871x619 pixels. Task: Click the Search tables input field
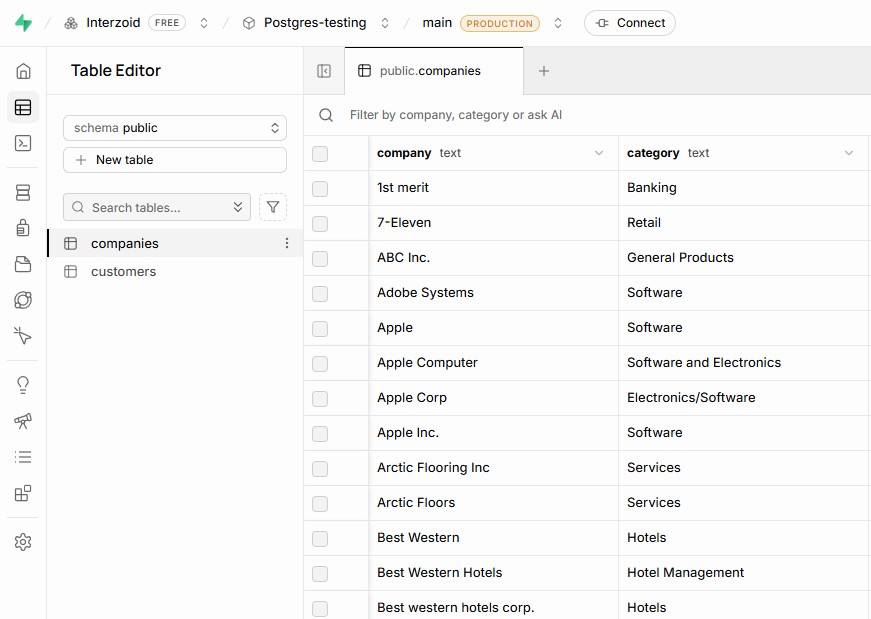tap(157, 207)
